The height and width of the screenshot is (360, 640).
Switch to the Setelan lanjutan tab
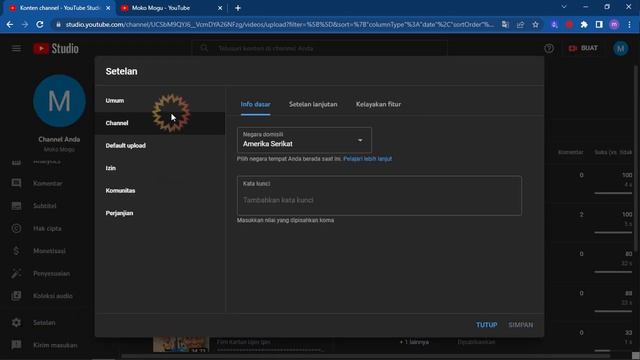click(x=313, y=104)
